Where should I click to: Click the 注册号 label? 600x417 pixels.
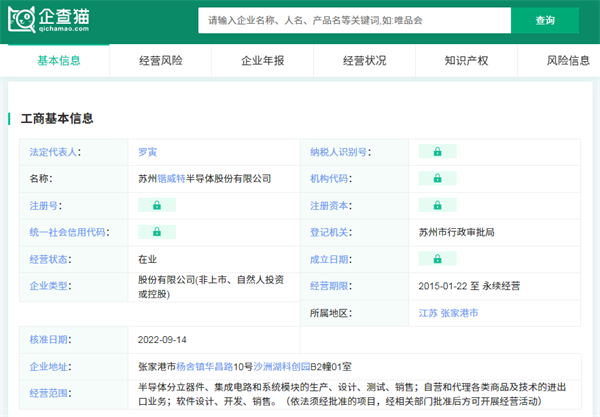46,206
